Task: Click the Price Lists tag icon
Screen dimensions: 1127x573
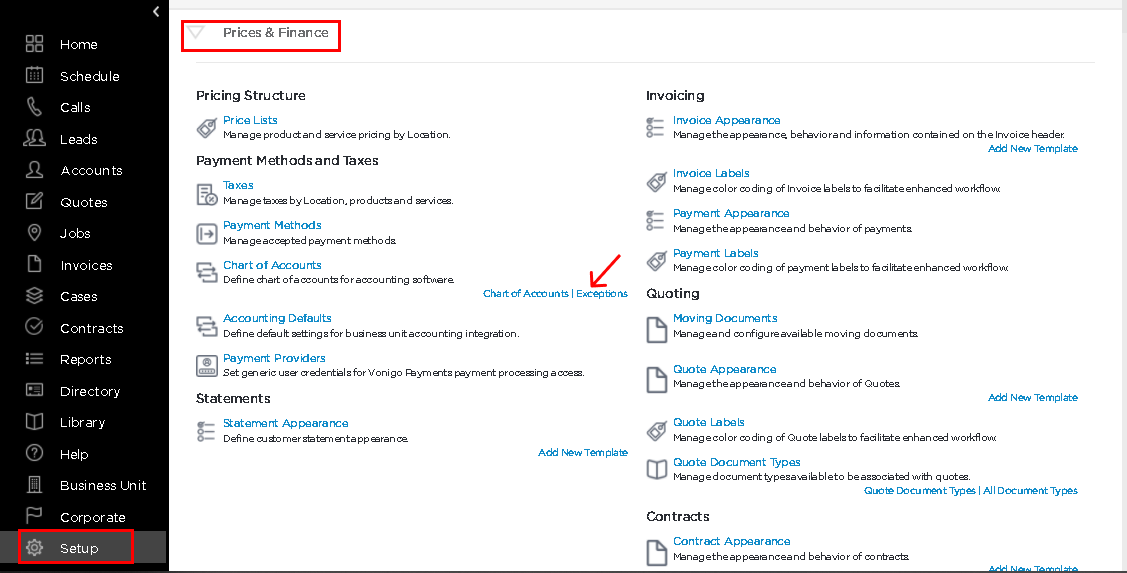Action: coord(207,128)
